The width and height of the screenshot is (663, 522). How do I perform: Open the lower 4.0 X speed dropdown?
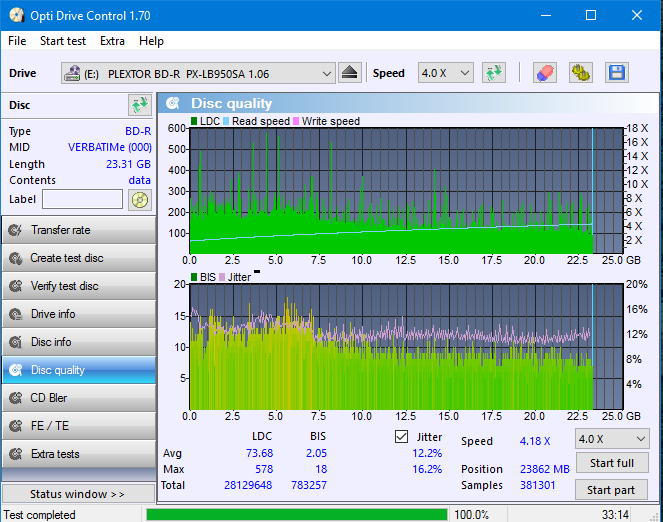(612, 439)
